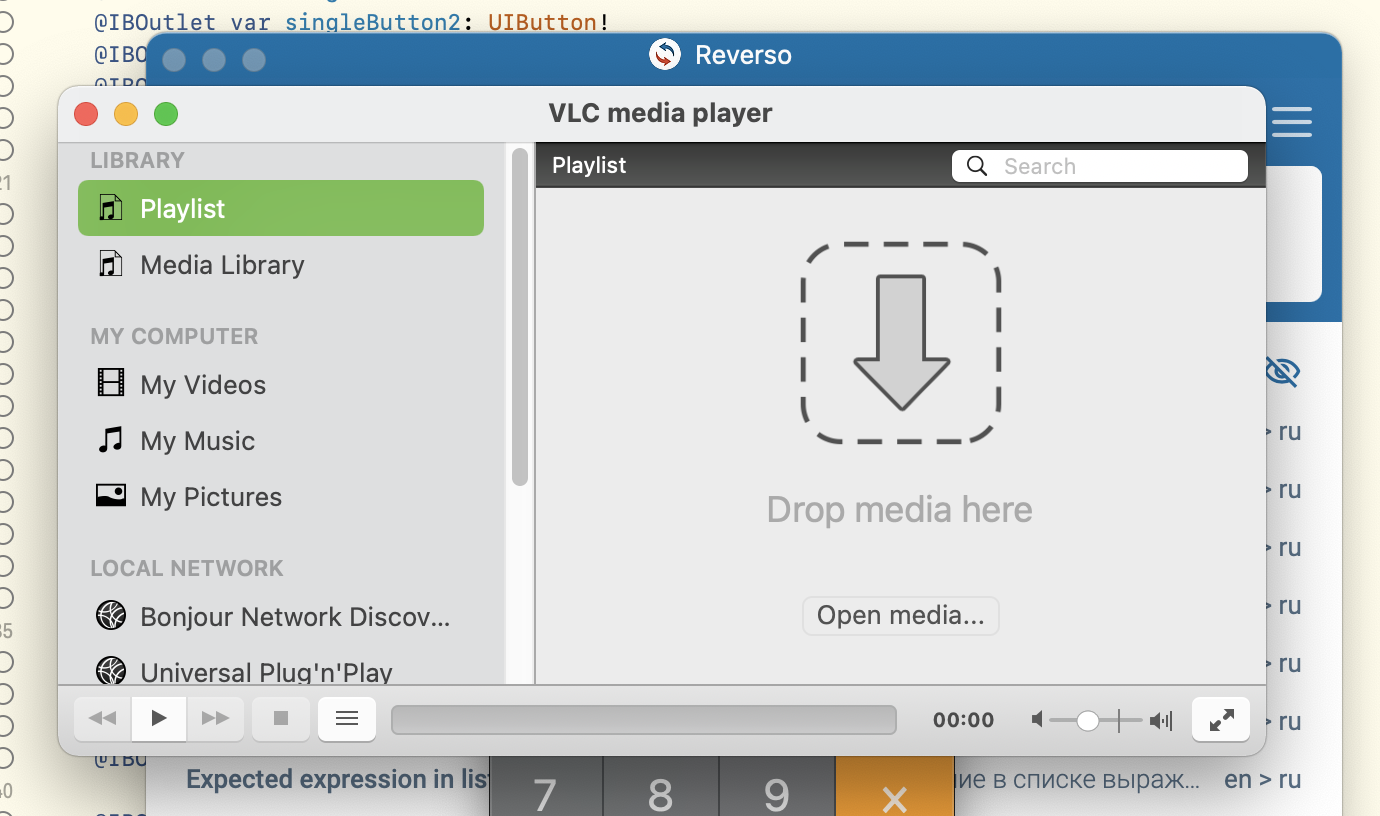The width and height of the screenshot is (1380, 816).
Task: Click the playlist file icon beside Media Library
Action: [110, 264]
